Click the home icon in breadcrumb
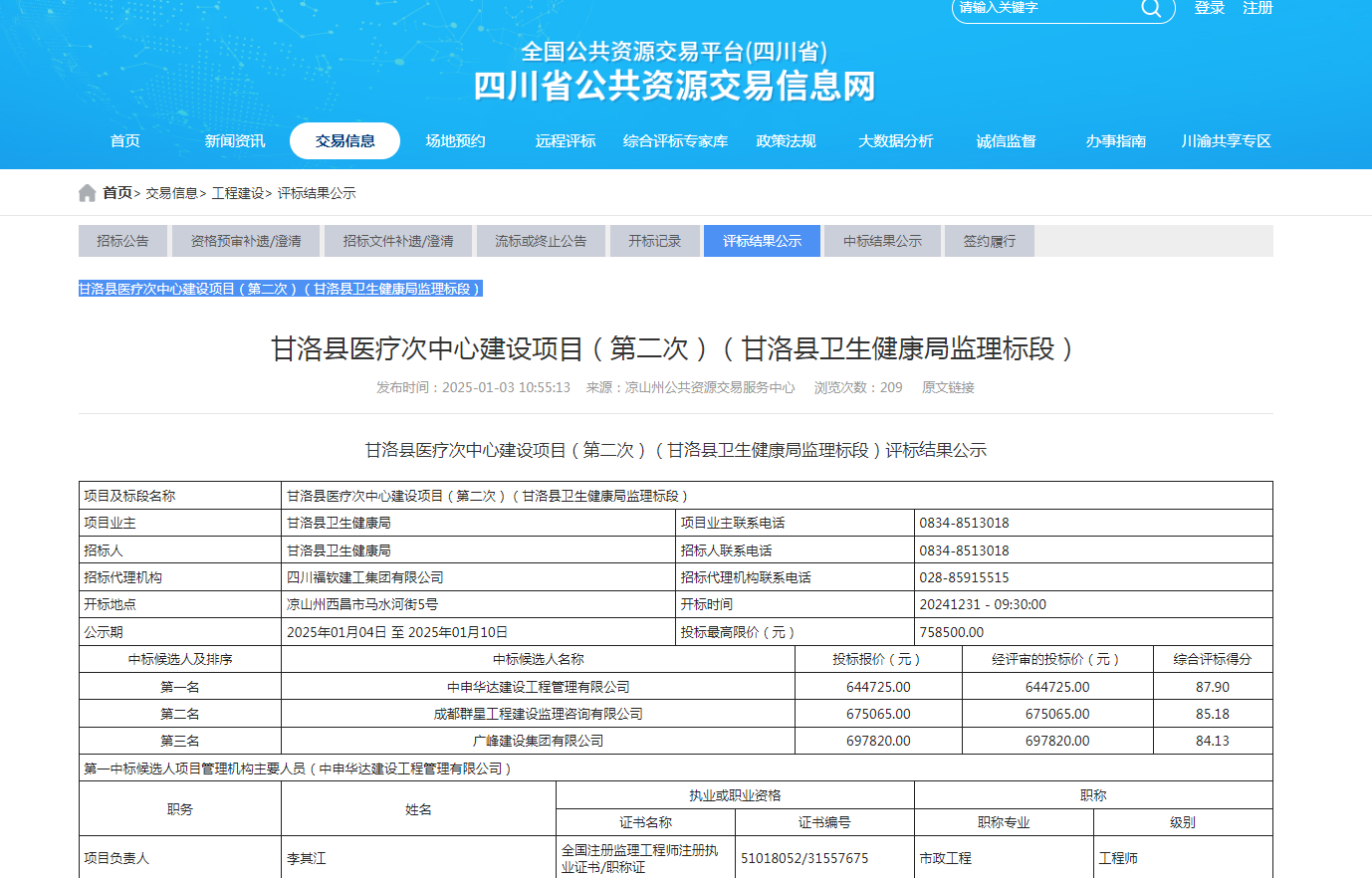1372x878 pixels. click(88, 193)
